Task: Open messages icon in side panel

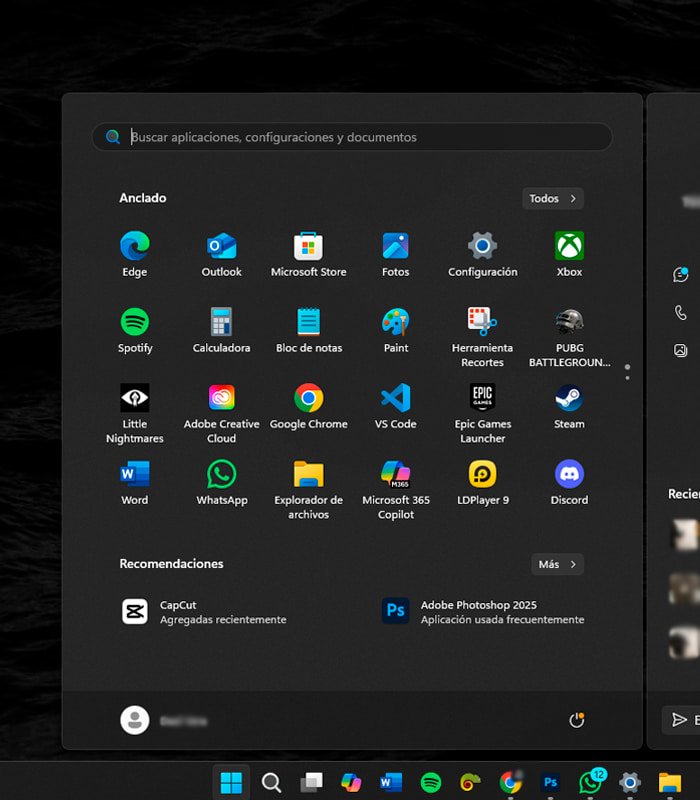Action: pos(681,274)
